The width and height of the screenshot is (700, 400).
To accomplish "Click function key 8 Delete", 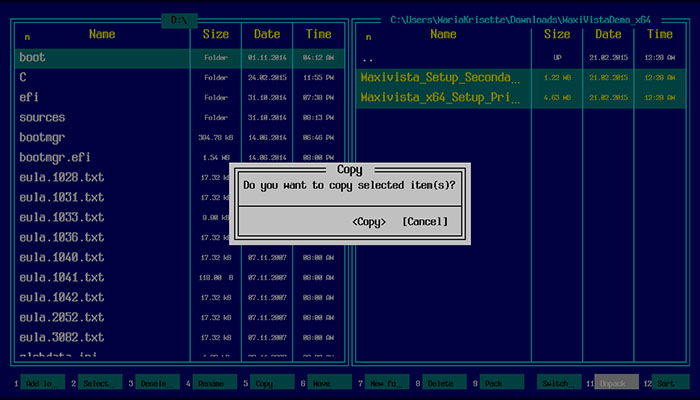I will point(444,383).
